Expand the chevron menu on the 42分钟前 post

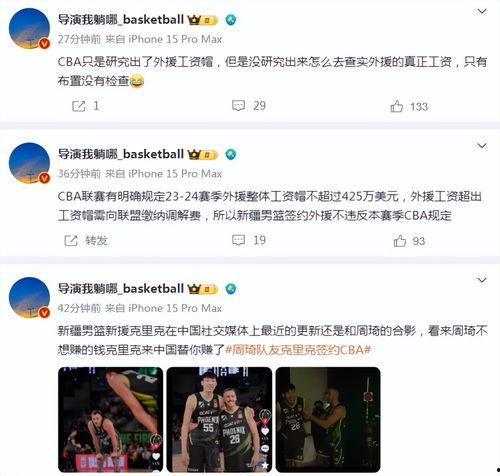pos(482,280)
